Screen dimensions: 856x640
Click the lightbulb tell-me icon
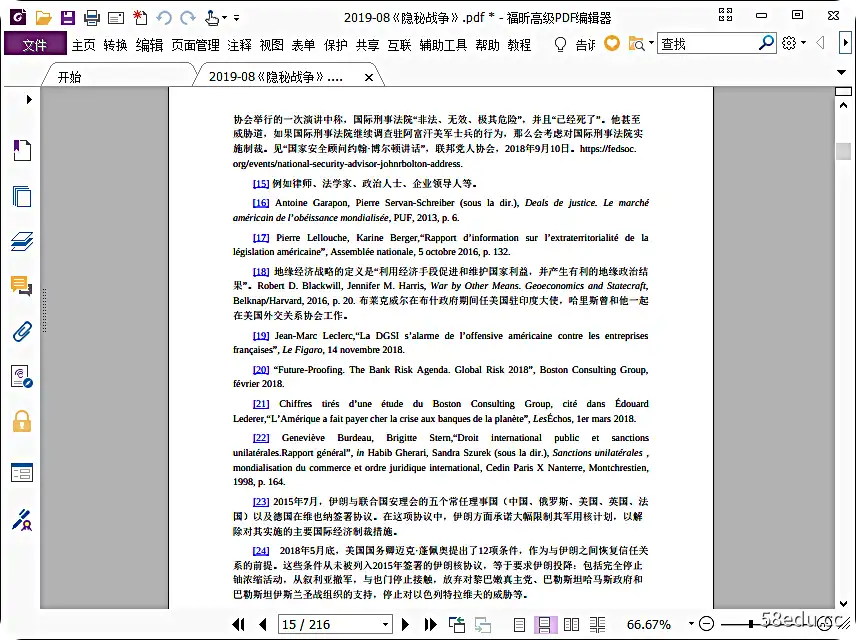pyautogui.click(x=560, y=44)
